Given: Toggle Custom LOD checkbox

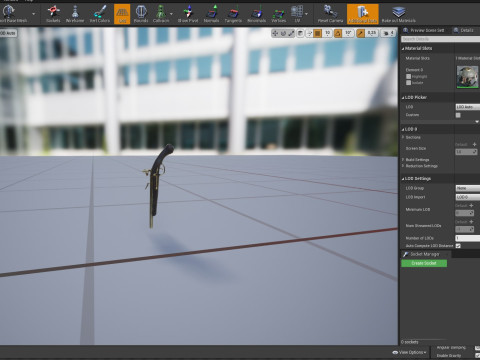Looking at the screenshot, I should coord(458,115).
